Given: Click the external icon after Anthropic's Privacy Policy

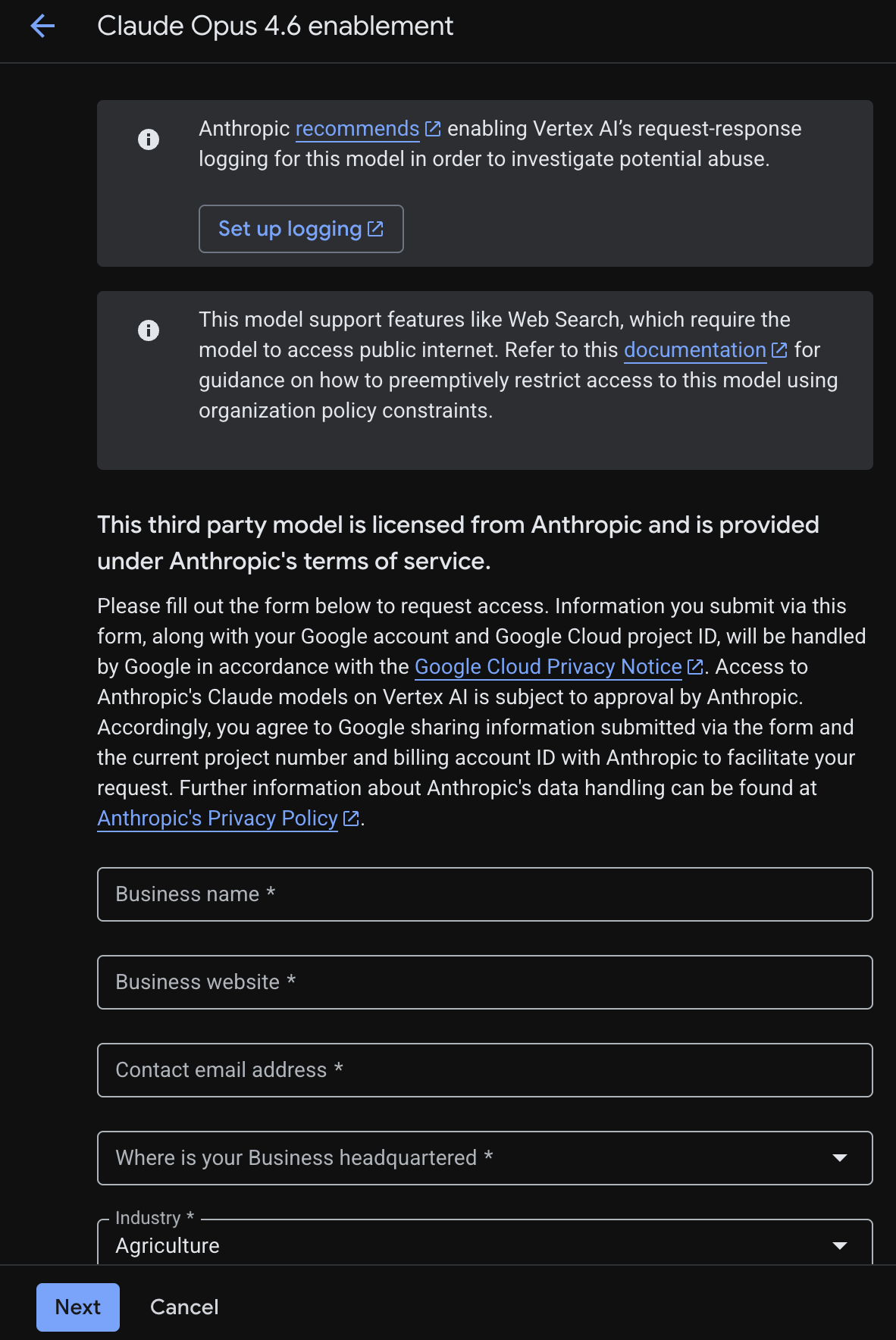Looking at the screenshot, I should coord(350,819).
